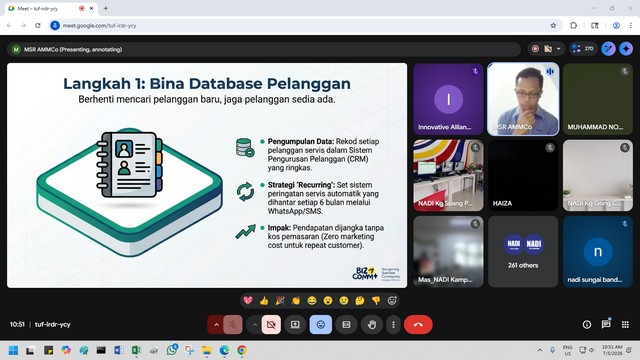The width and height of the screenshot is (640, 360).
Task: Toggle the emoji reactions bar button
Action: coord(321,324)
